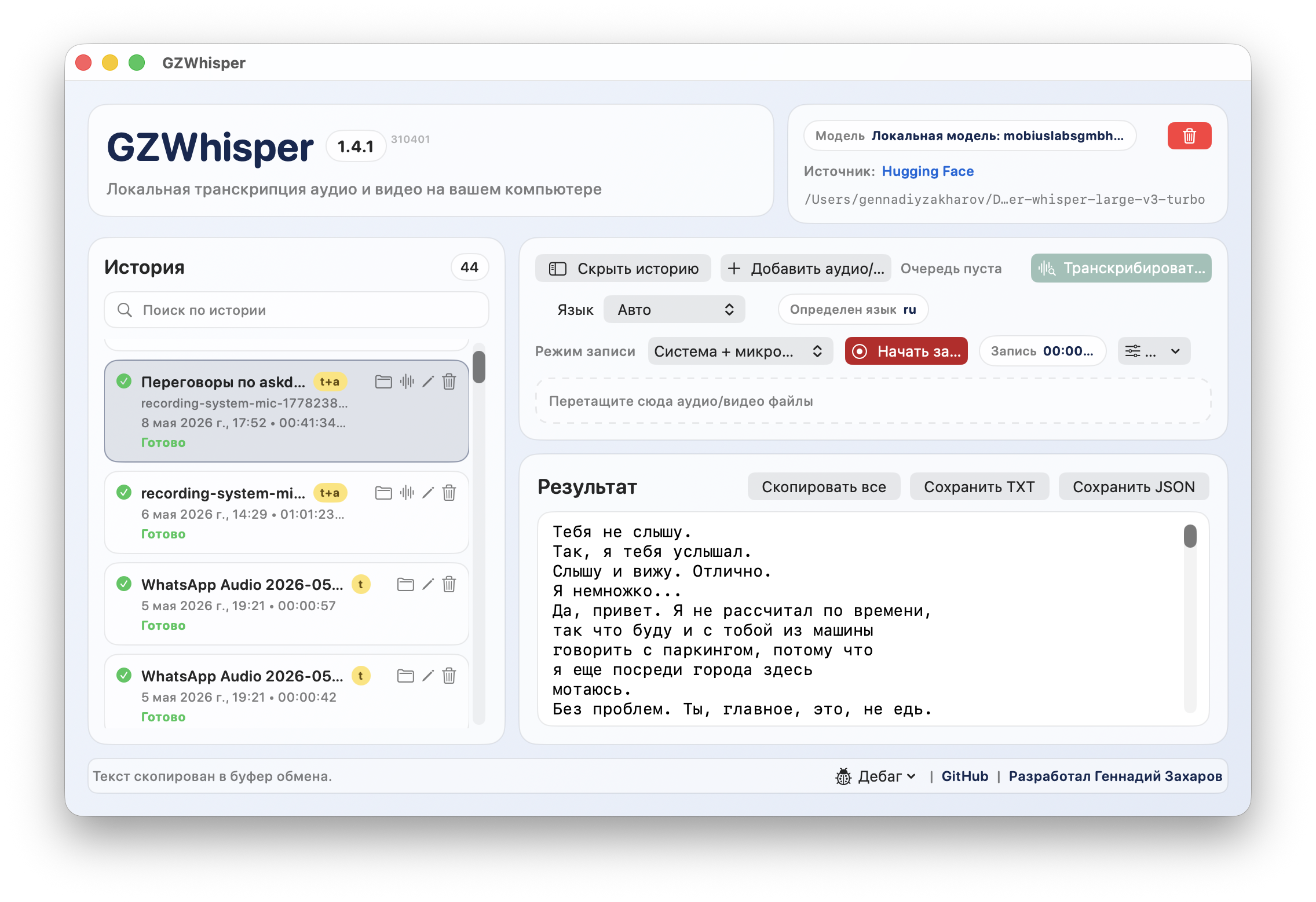This screenshot has width=1316, height=902.
Task: Delete the local model with red trash button
Action: click(1189, 136)
